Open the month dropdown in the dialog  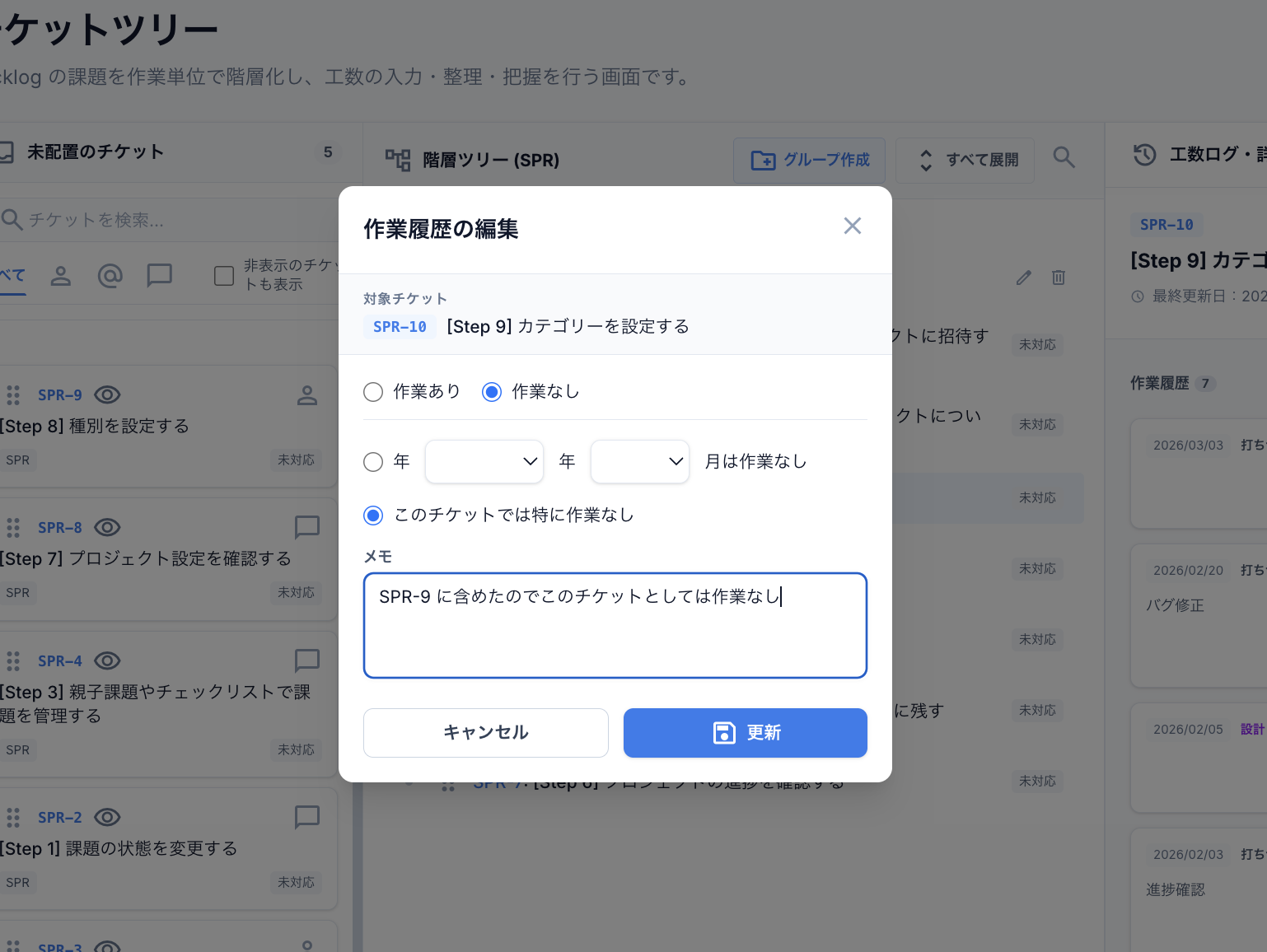[x=639, y=462]
